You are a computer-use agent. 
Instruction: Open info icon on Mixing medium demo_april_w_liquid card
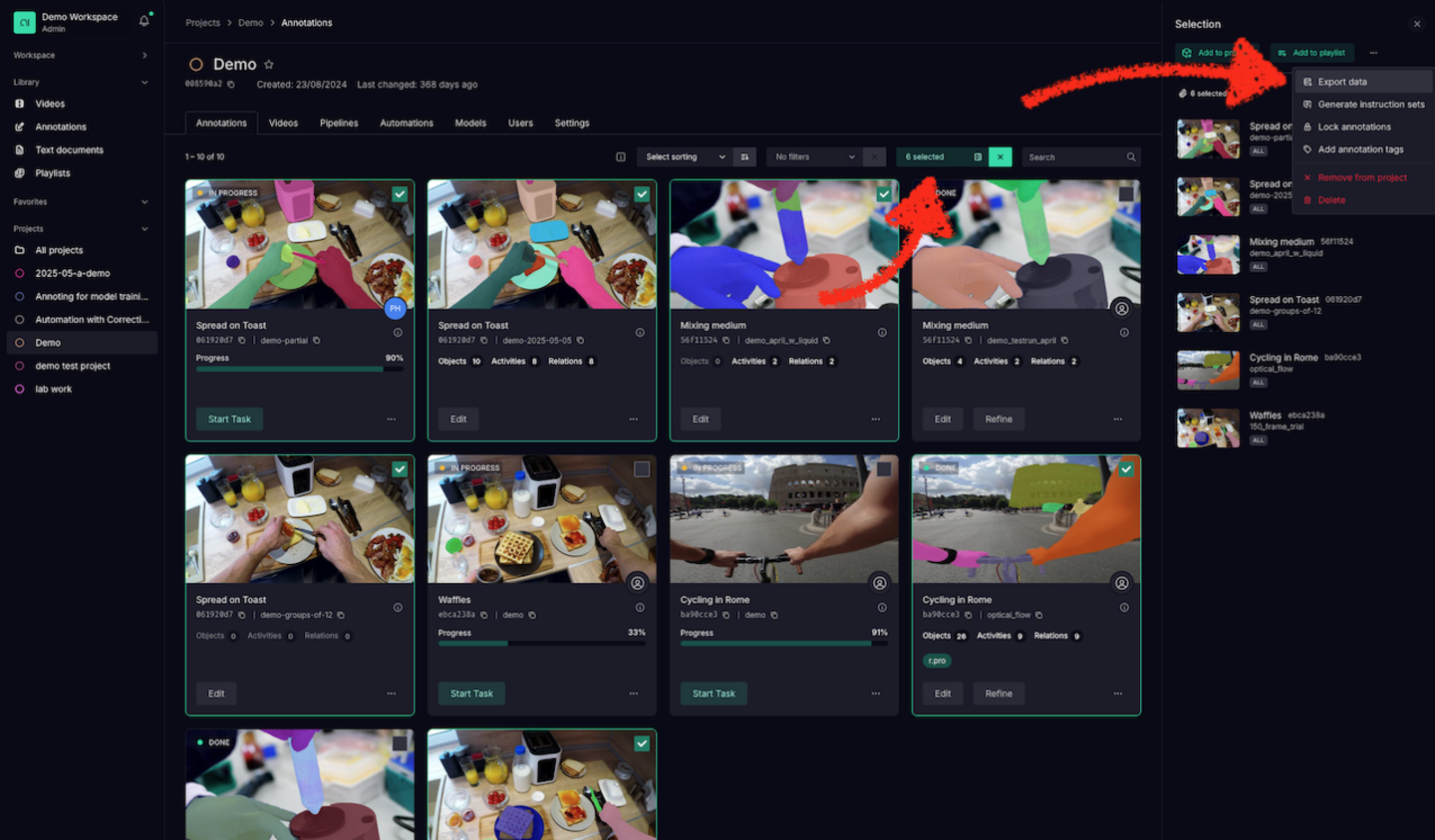click(x=882, y=333)
